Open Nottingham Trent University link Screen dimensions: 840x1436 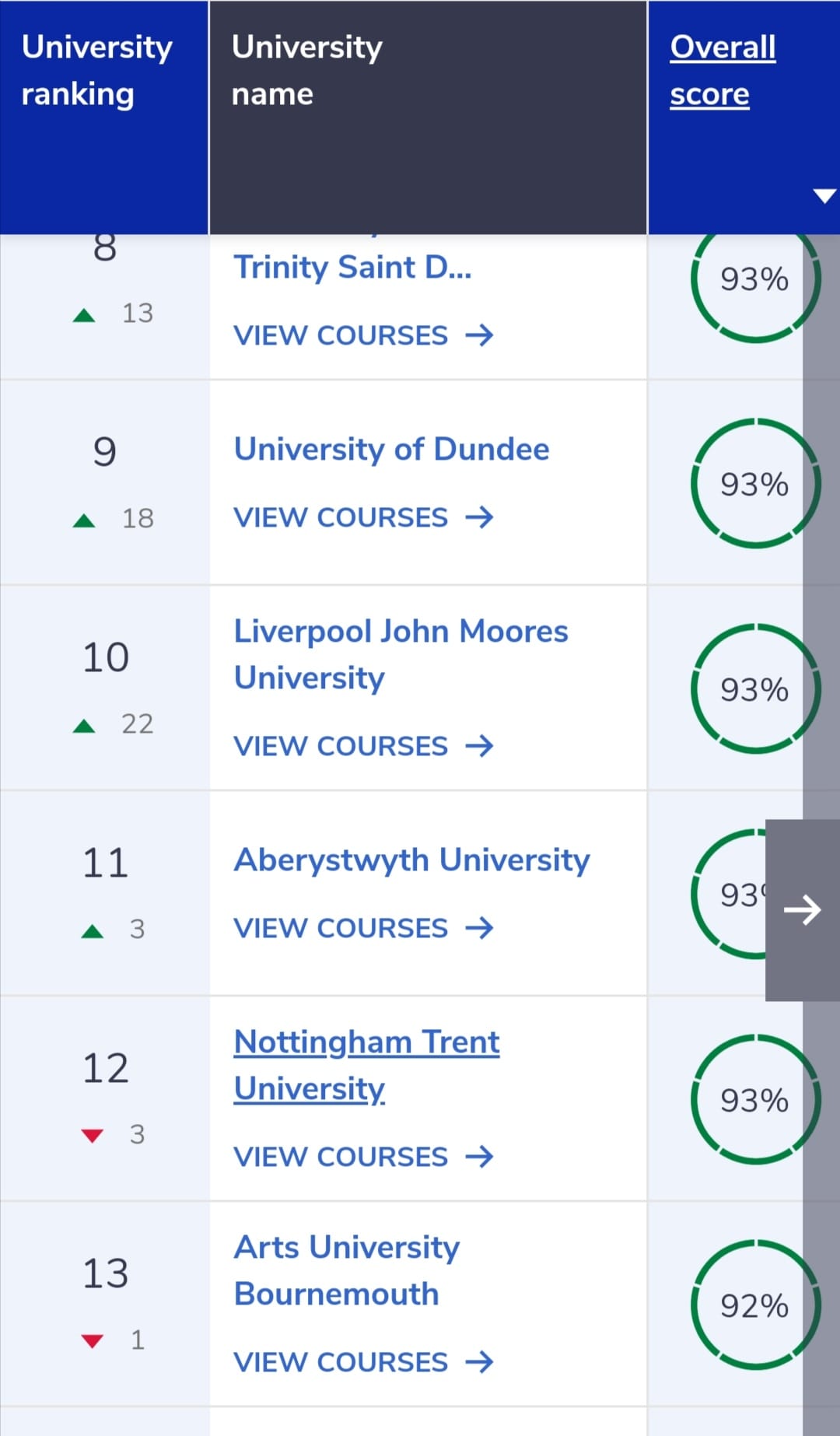click(x=366, y=1065)
